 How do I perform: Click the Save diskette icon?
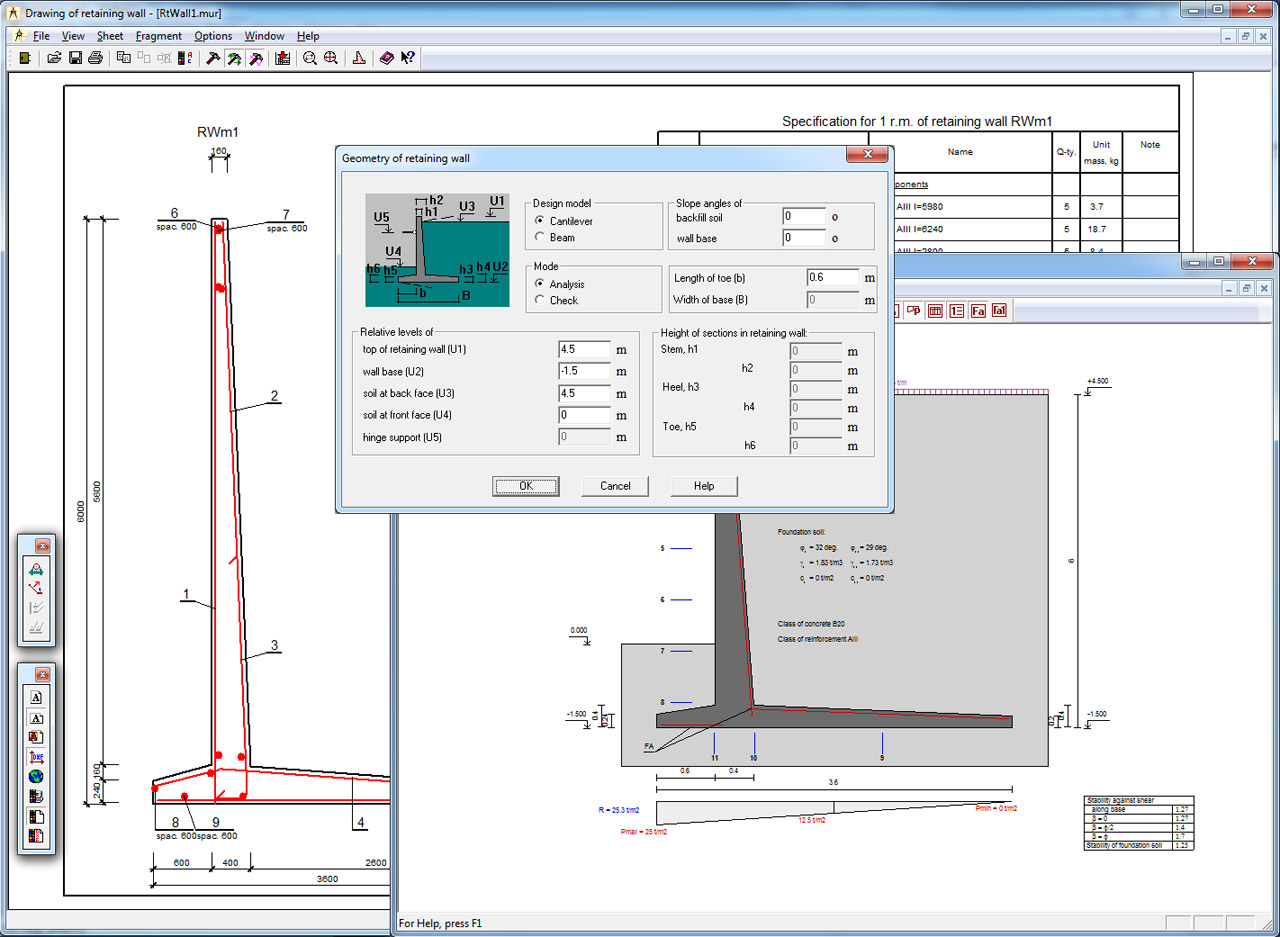click(x=75, y=59)
